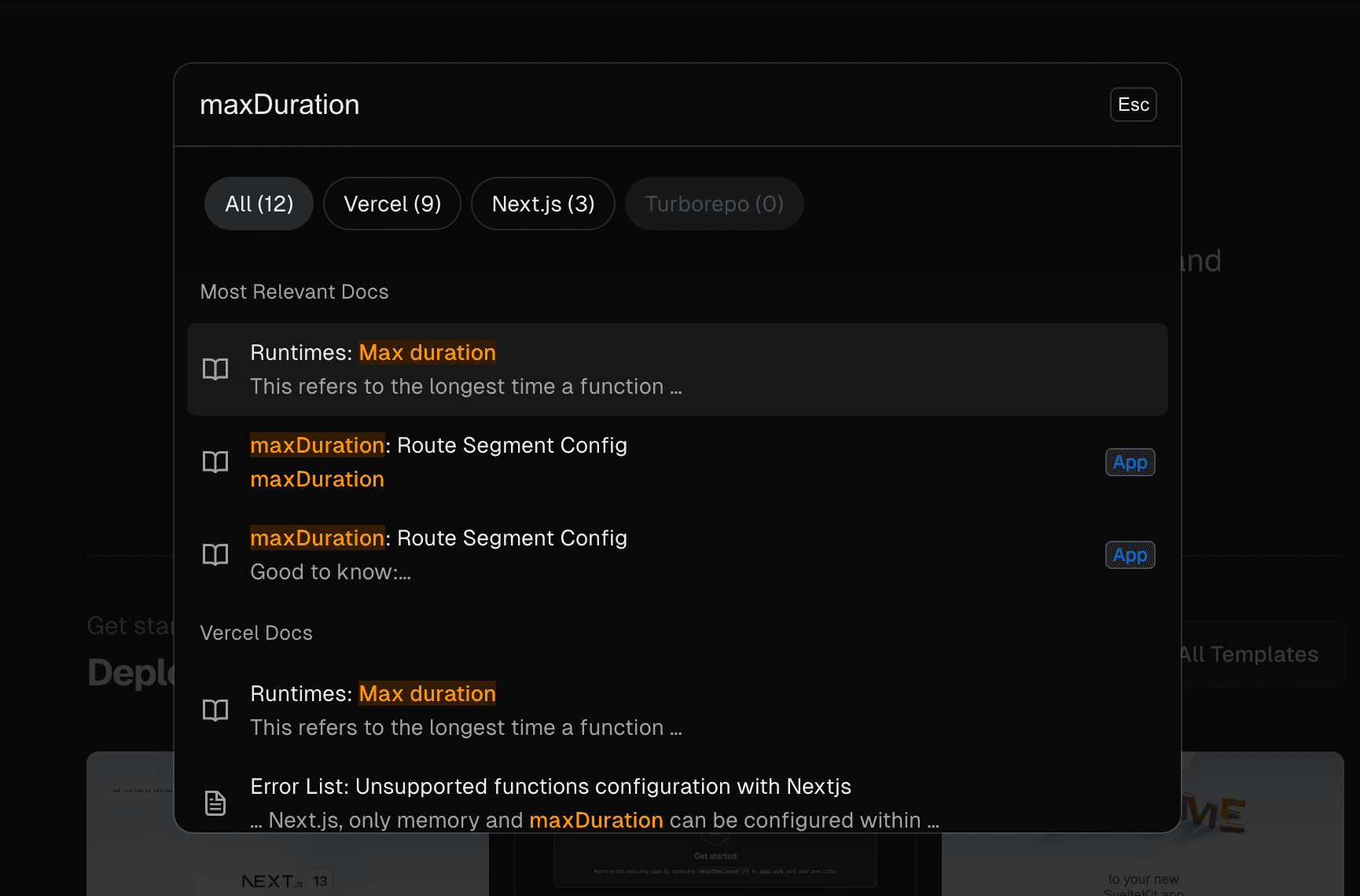The image size is (1360, 896).
Task: Open Route Segment Config result with maxDuration subtitle
Action: (629, 462)
